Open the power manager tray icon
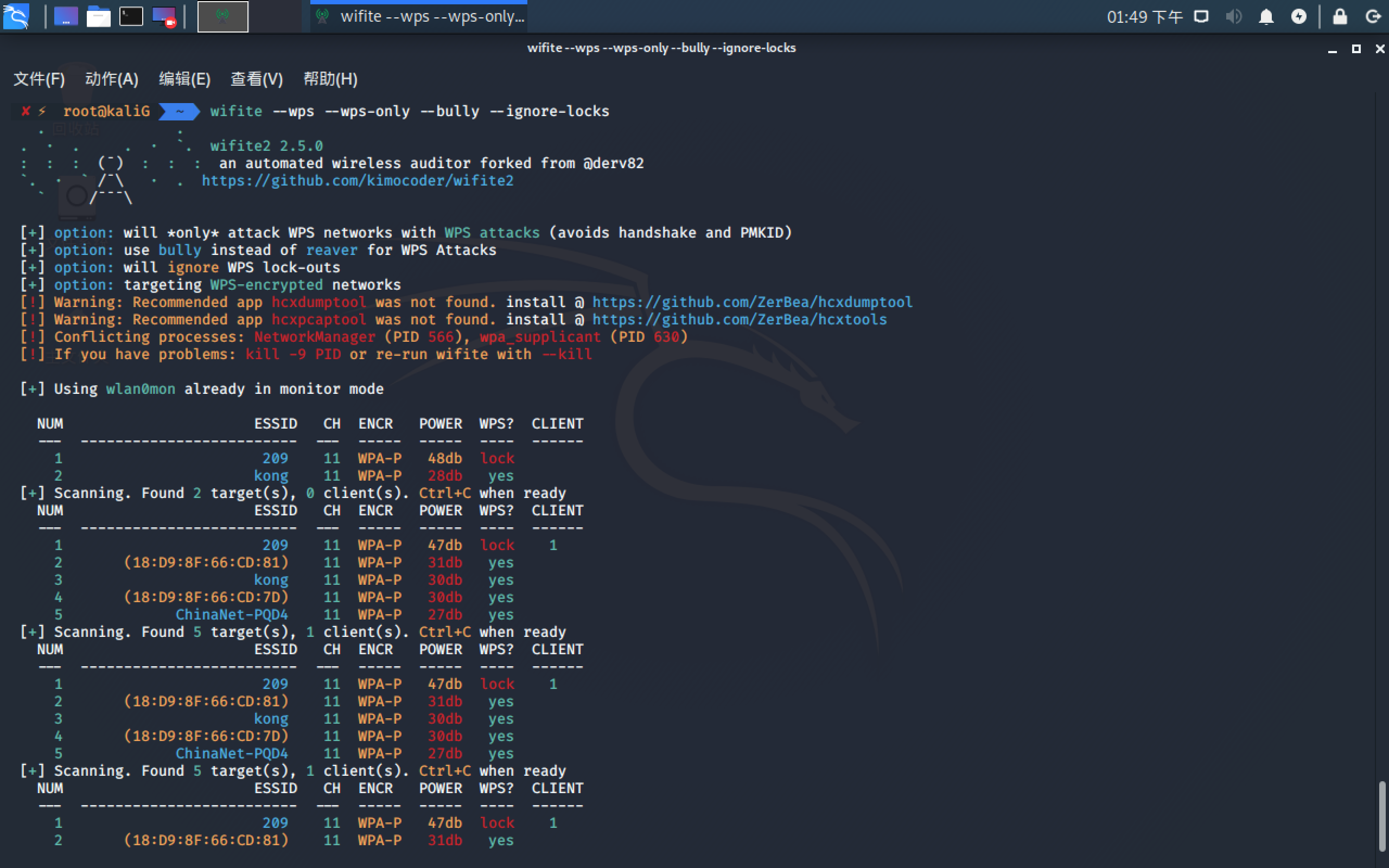This screenshot has height=868, width=1389. coord(1299,16)
